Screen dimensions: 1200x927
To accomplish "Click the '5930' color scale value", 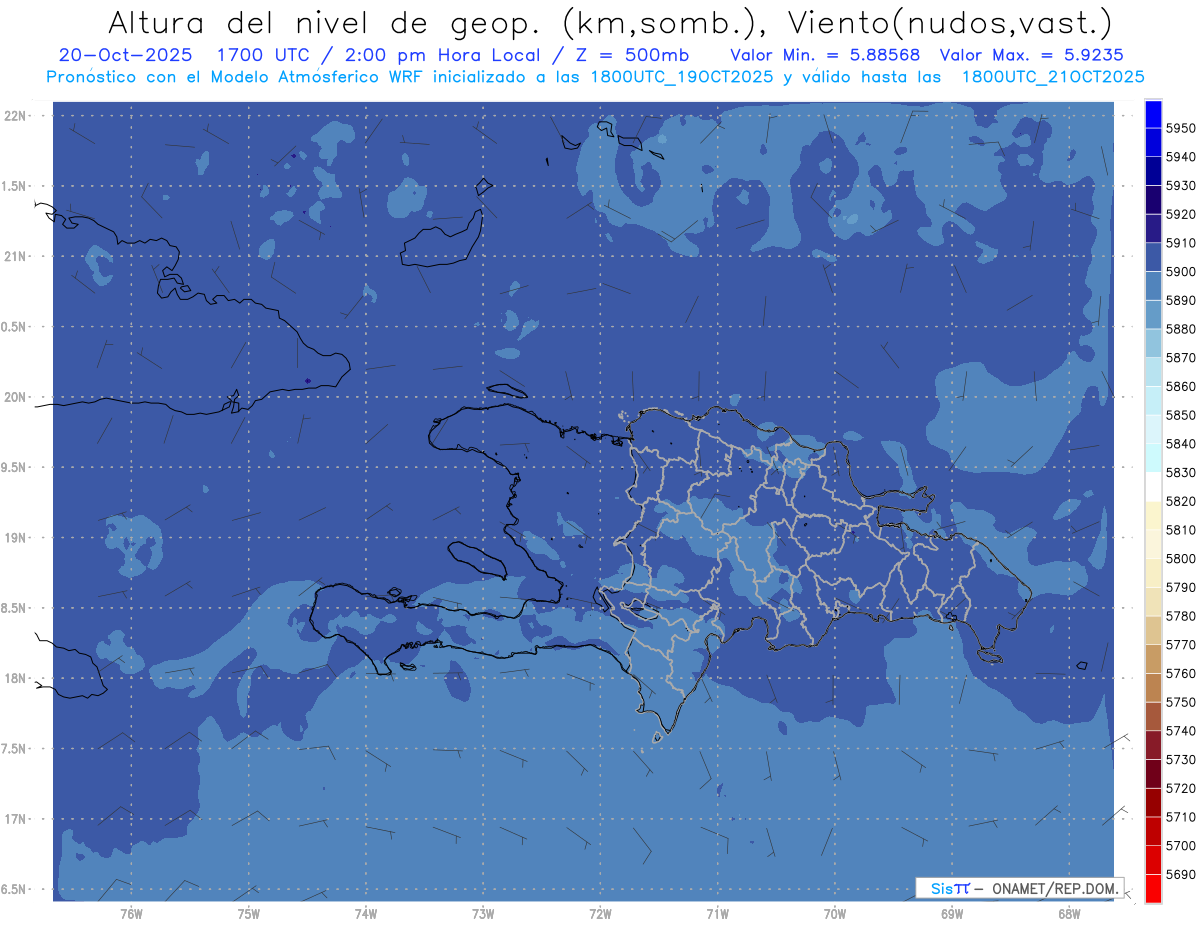I will [1181, 185].
